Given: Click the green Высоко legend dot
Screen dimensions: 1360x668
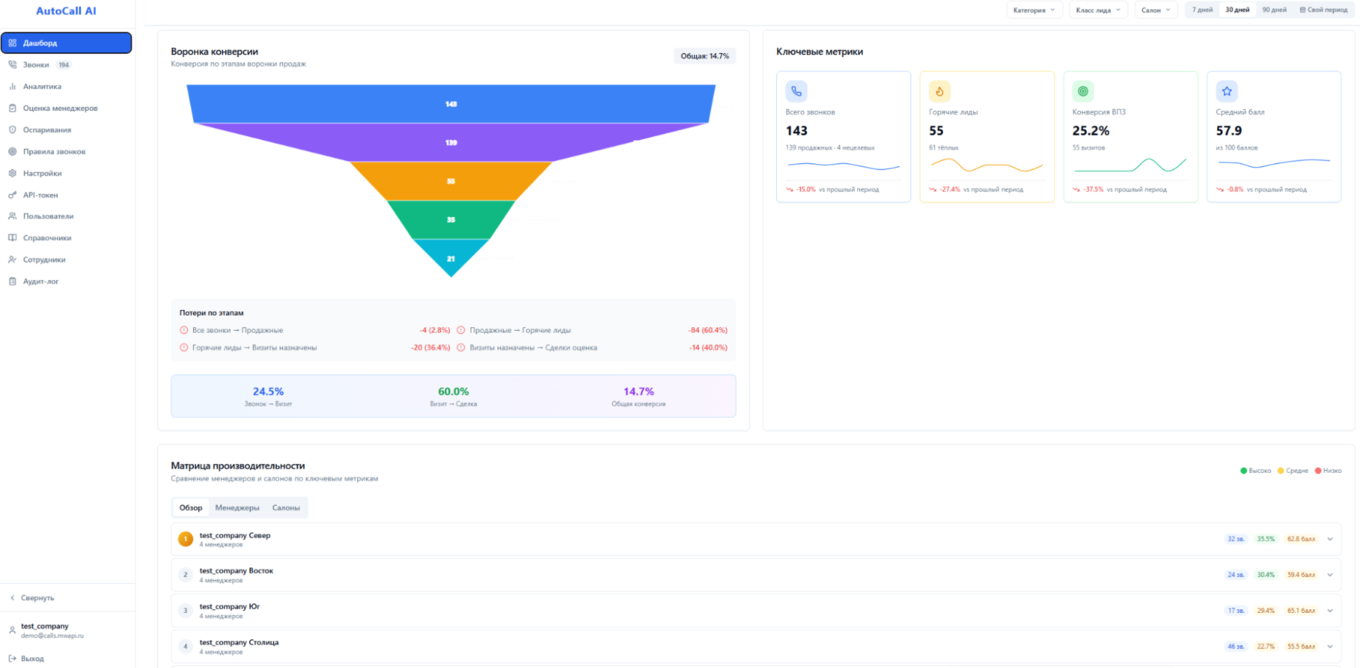Looking at the screenshot, I should [x=1243, y=470].
